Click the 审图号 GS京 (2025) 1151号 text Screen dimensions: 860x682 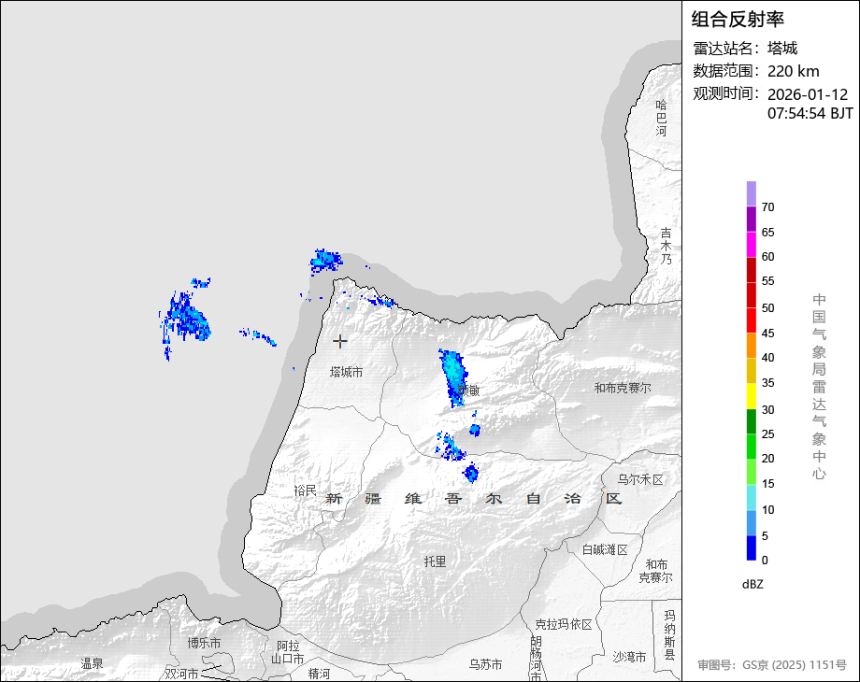[x=772, y=665]
